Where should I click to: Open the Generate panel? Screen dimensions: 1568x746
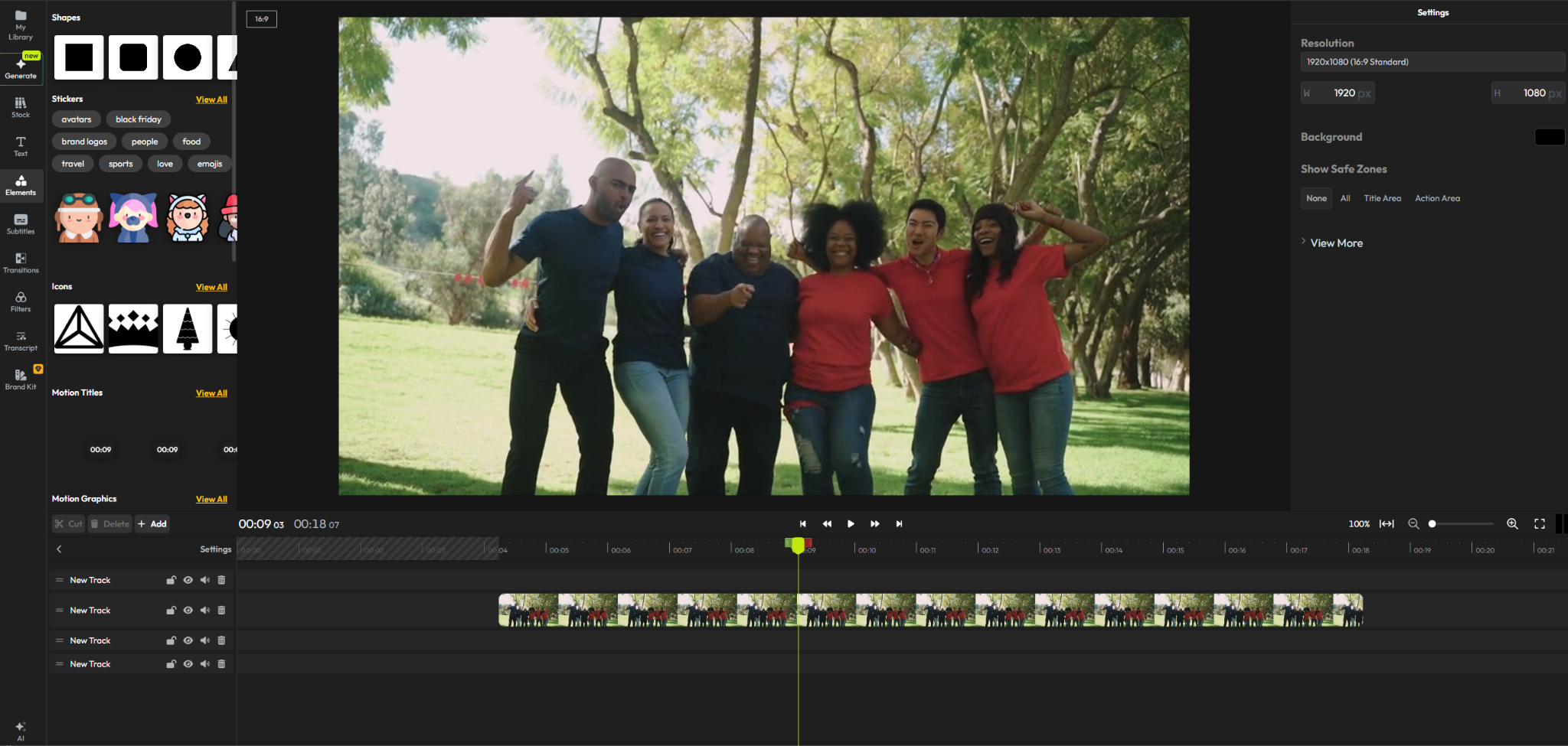(21, 68)
